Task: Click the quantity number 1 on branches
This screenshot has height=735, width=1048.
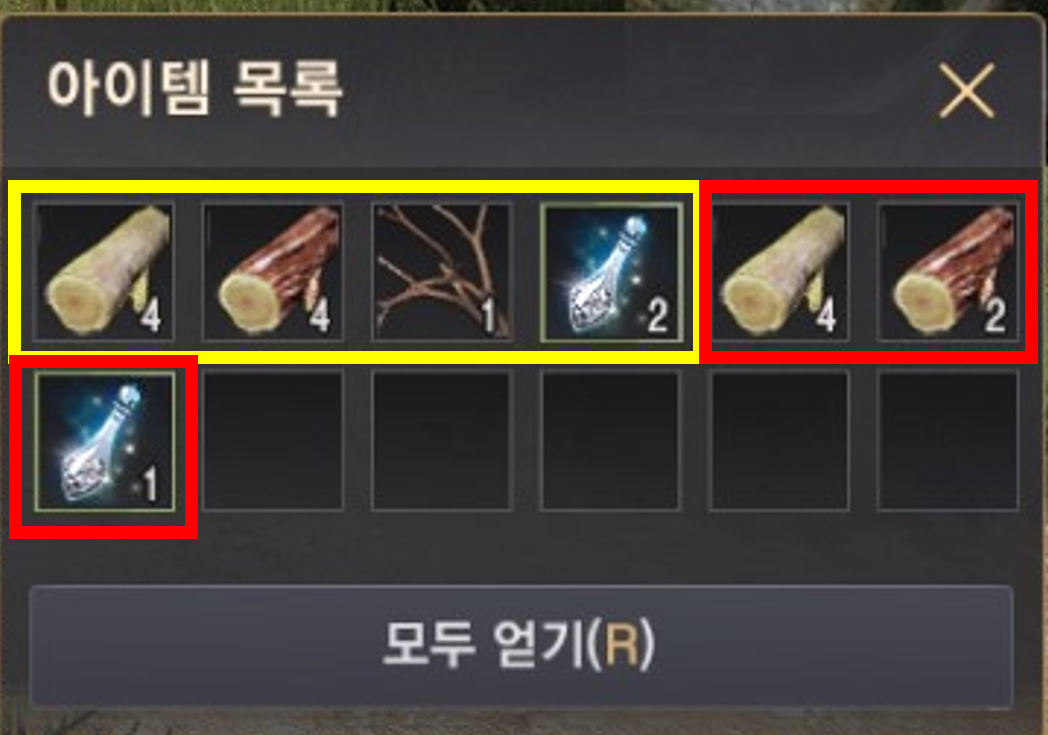Action: click(489, 315)
